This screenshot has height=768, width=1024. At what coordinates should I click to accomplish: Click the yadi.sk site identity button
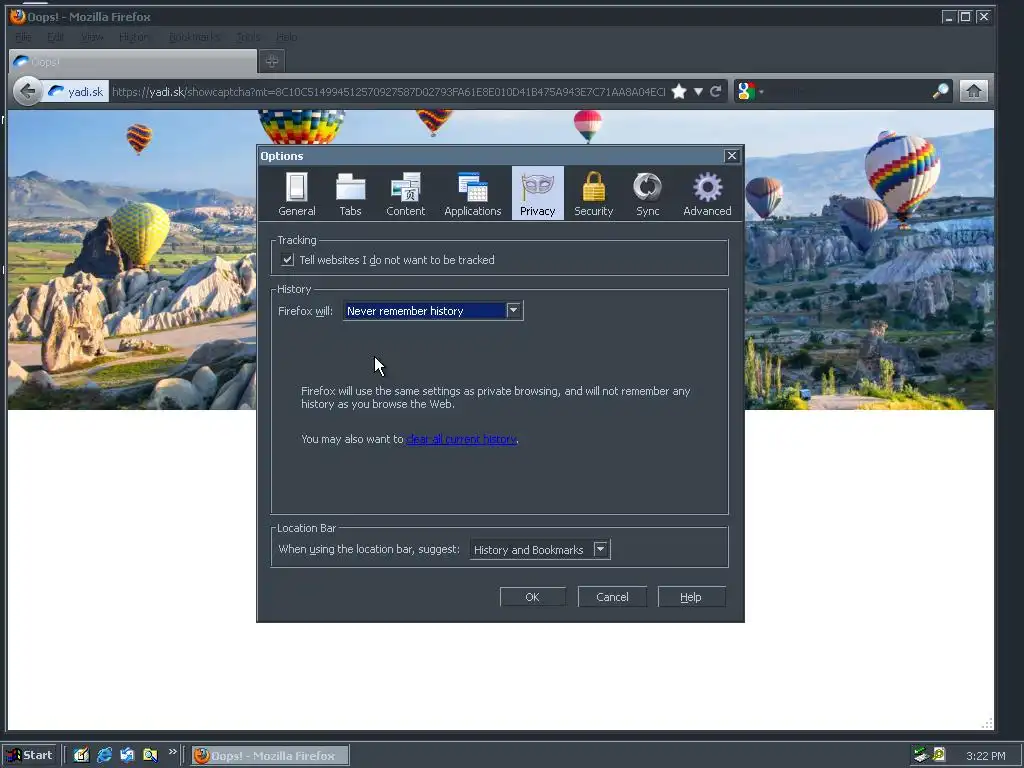tap(76, 91)
